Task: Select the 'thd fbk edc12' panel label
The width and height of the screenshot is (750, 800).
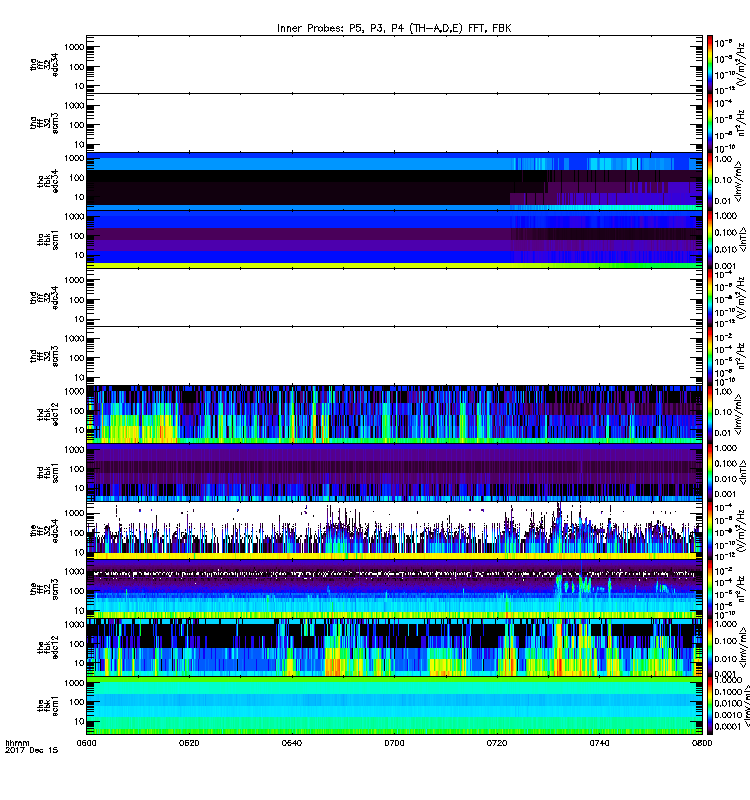Action: click(x=48, y=414)
